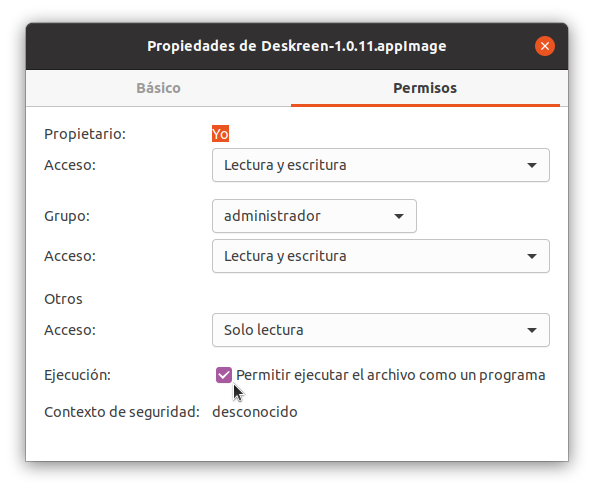
Task: Toggle the allow executing as program checkbox
Action: point(224,375)
